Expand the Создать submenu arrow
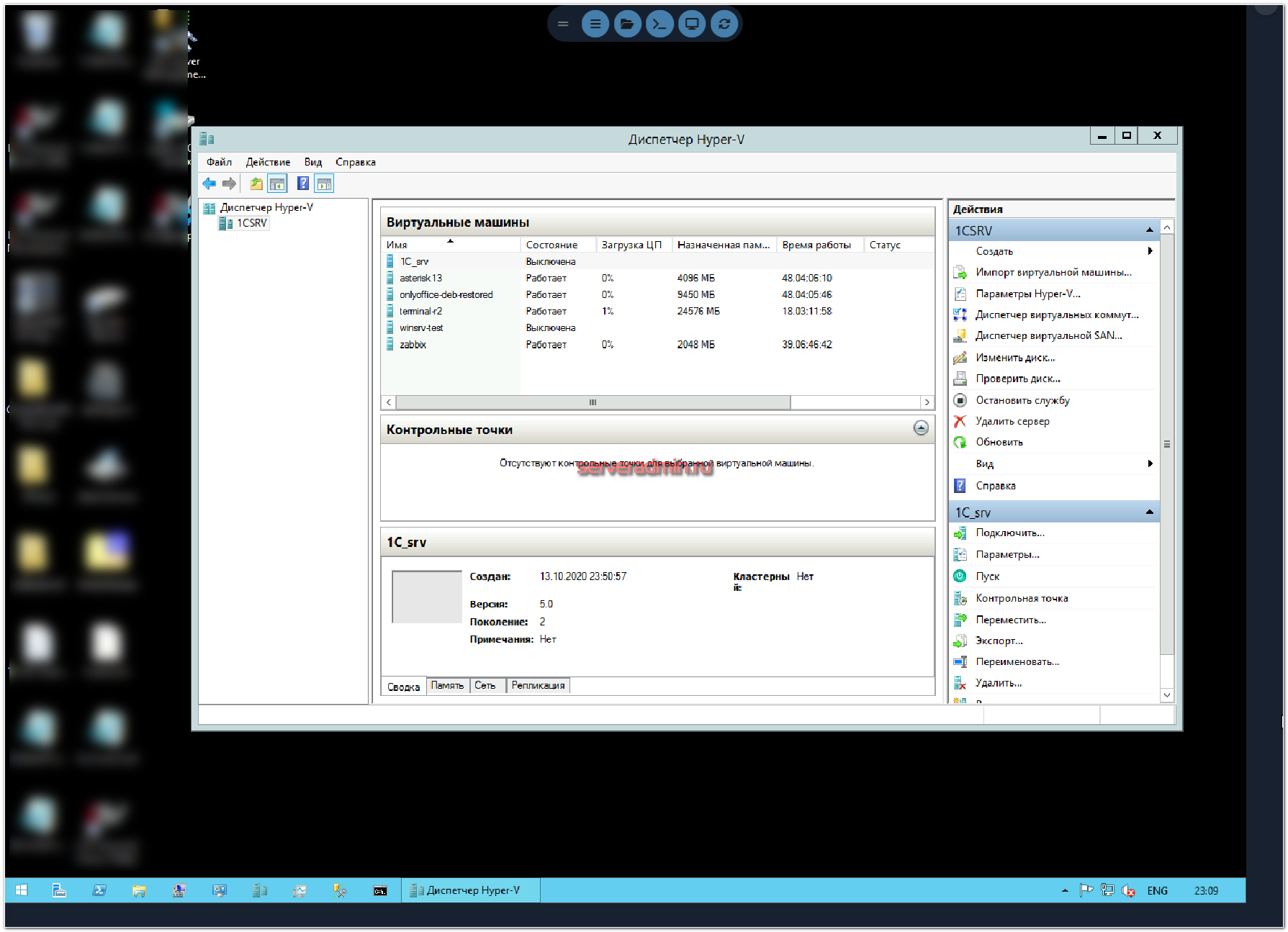The image size is (1288, 932). tap(1150, 251)
